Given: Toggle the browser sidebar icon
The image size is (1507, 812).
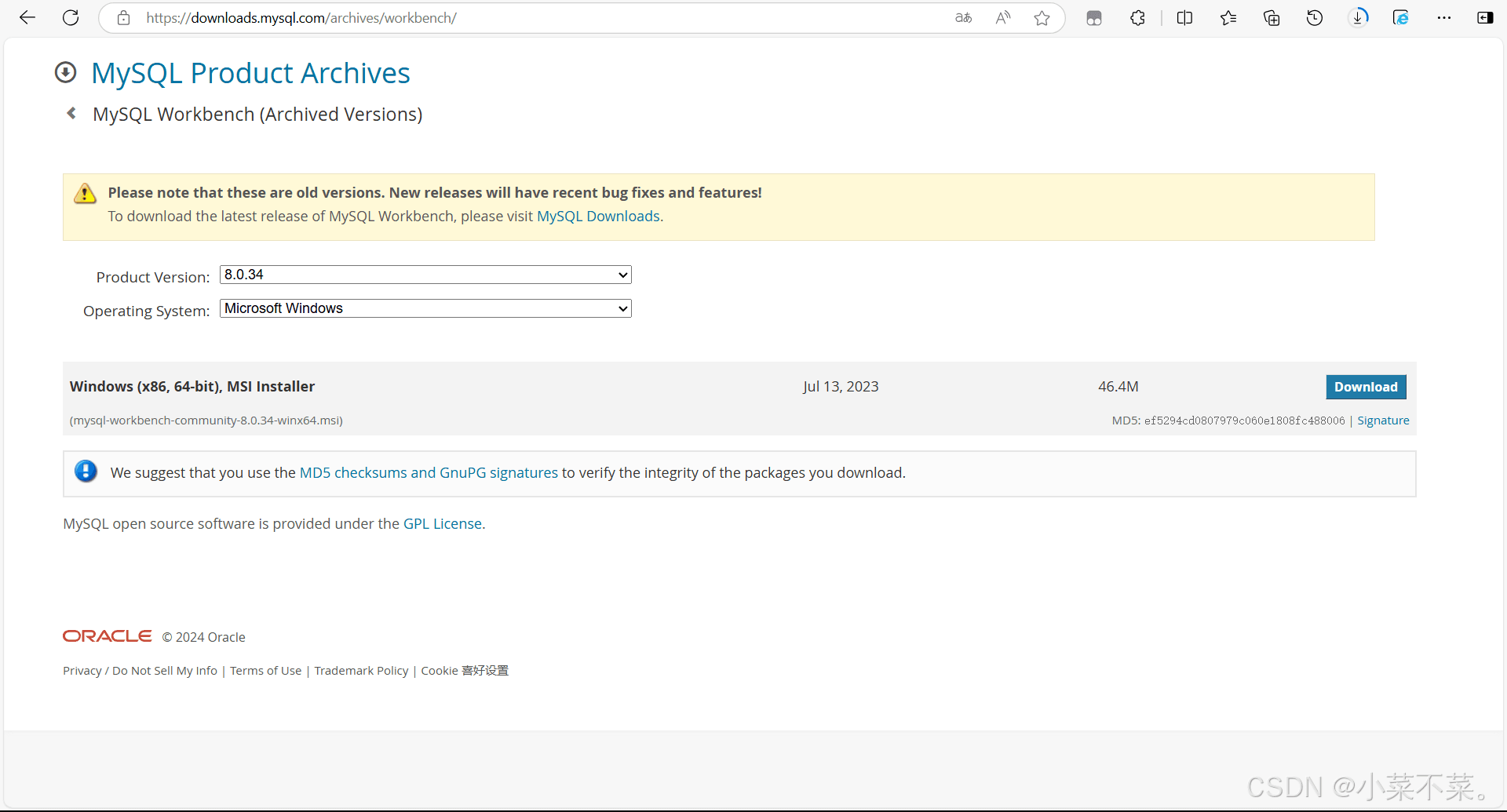Looking at the screenshot, I should [1485, 17].
